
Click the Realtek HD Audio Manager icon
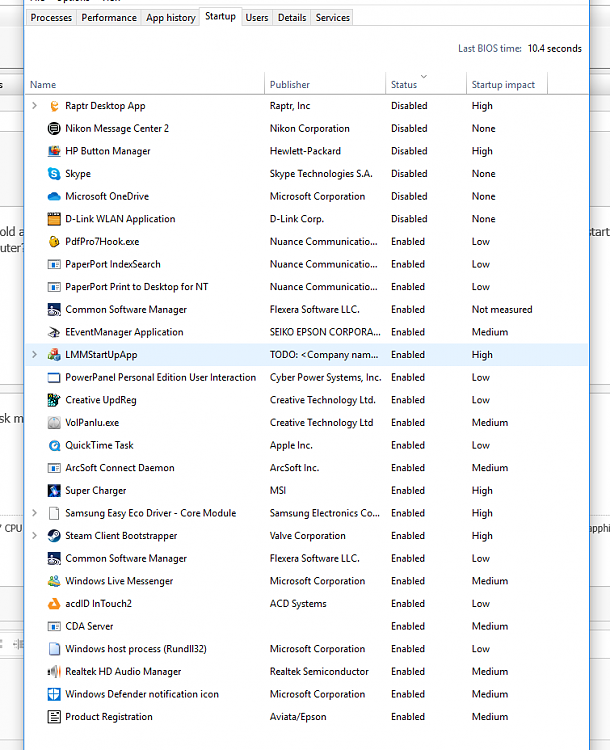coord(54,672)
